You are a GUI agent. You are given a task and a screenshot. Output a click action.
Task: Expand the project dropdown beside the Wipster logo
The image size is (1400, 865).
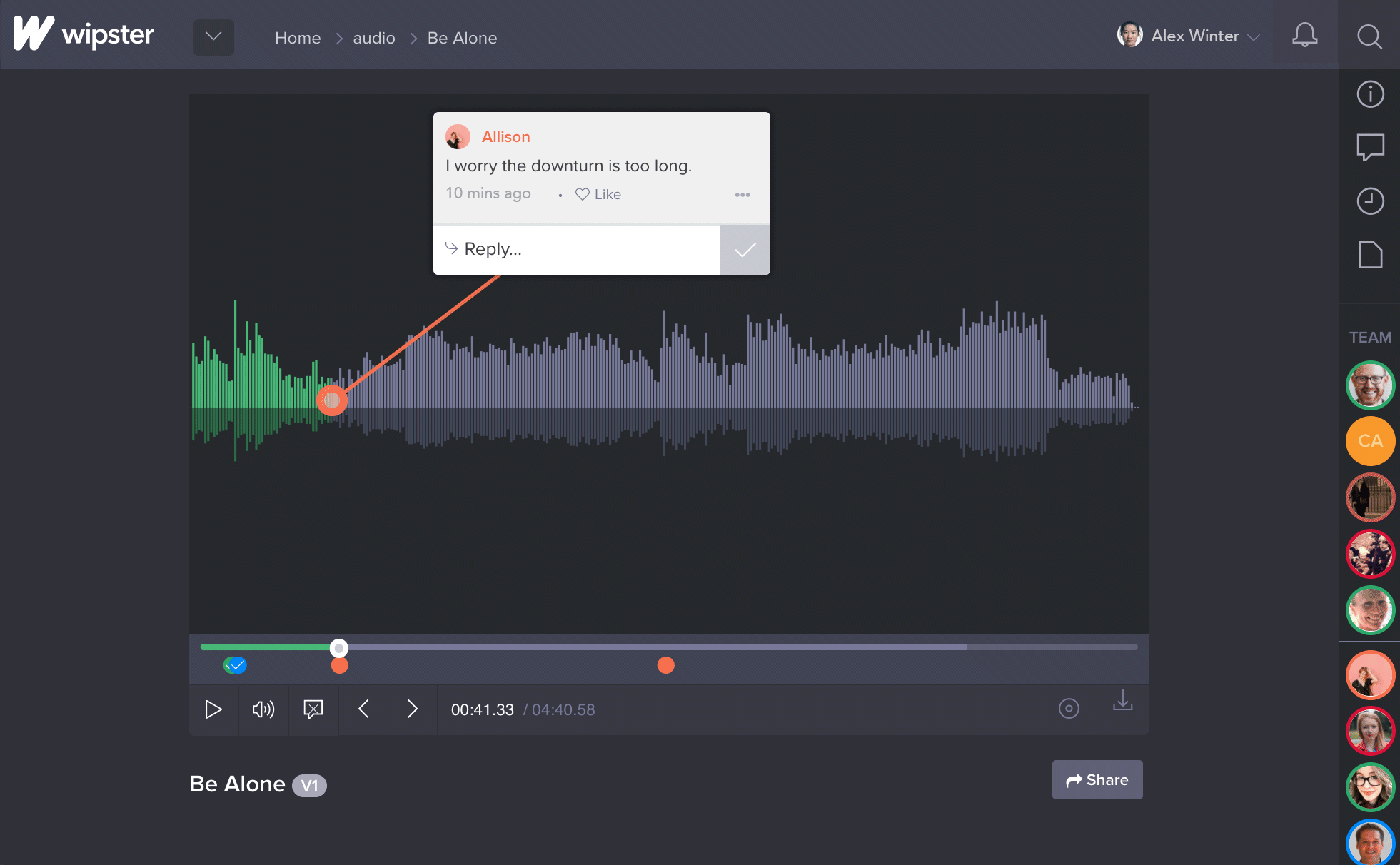[213, 37]
